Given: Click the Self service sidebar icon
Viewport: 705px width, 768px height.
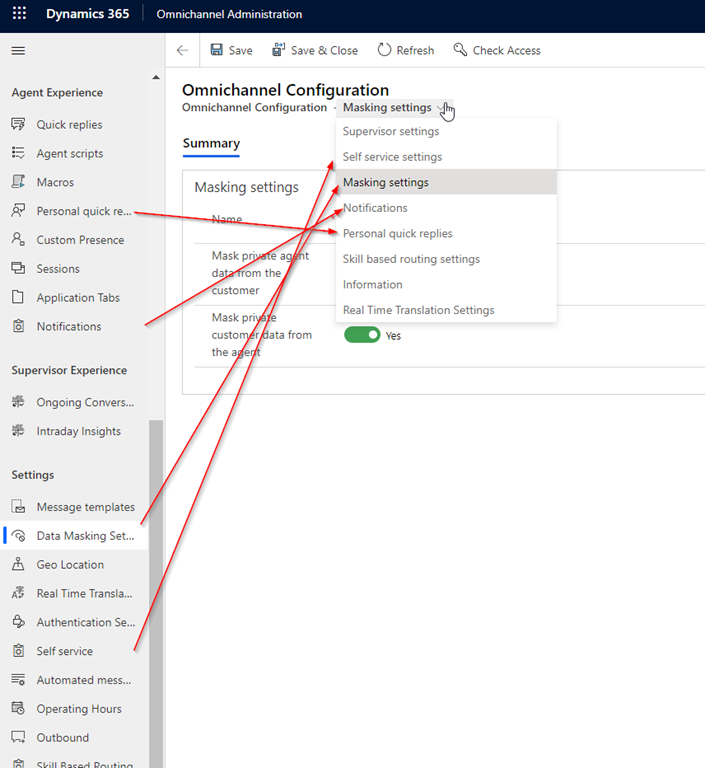Looking at the screenshot, I should pyautogui.click(x=18, y=651).
